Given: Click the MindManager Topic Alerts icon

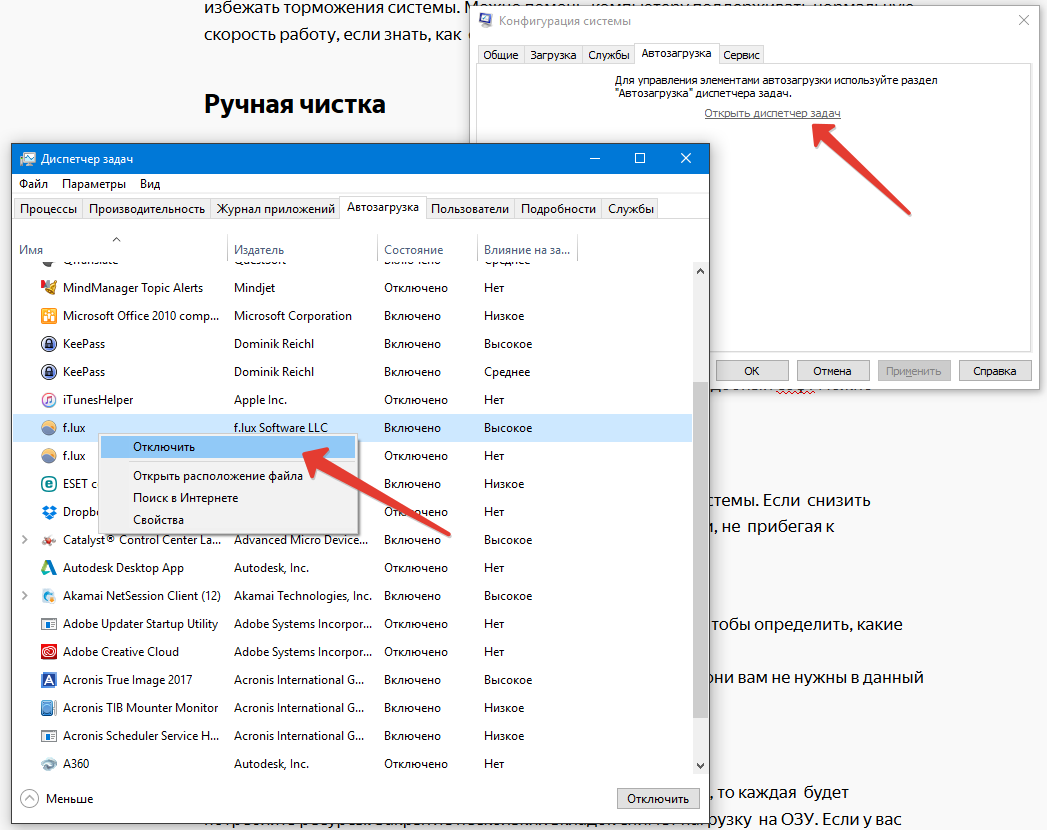Looking at the screenshot, I should coord(49,288).
